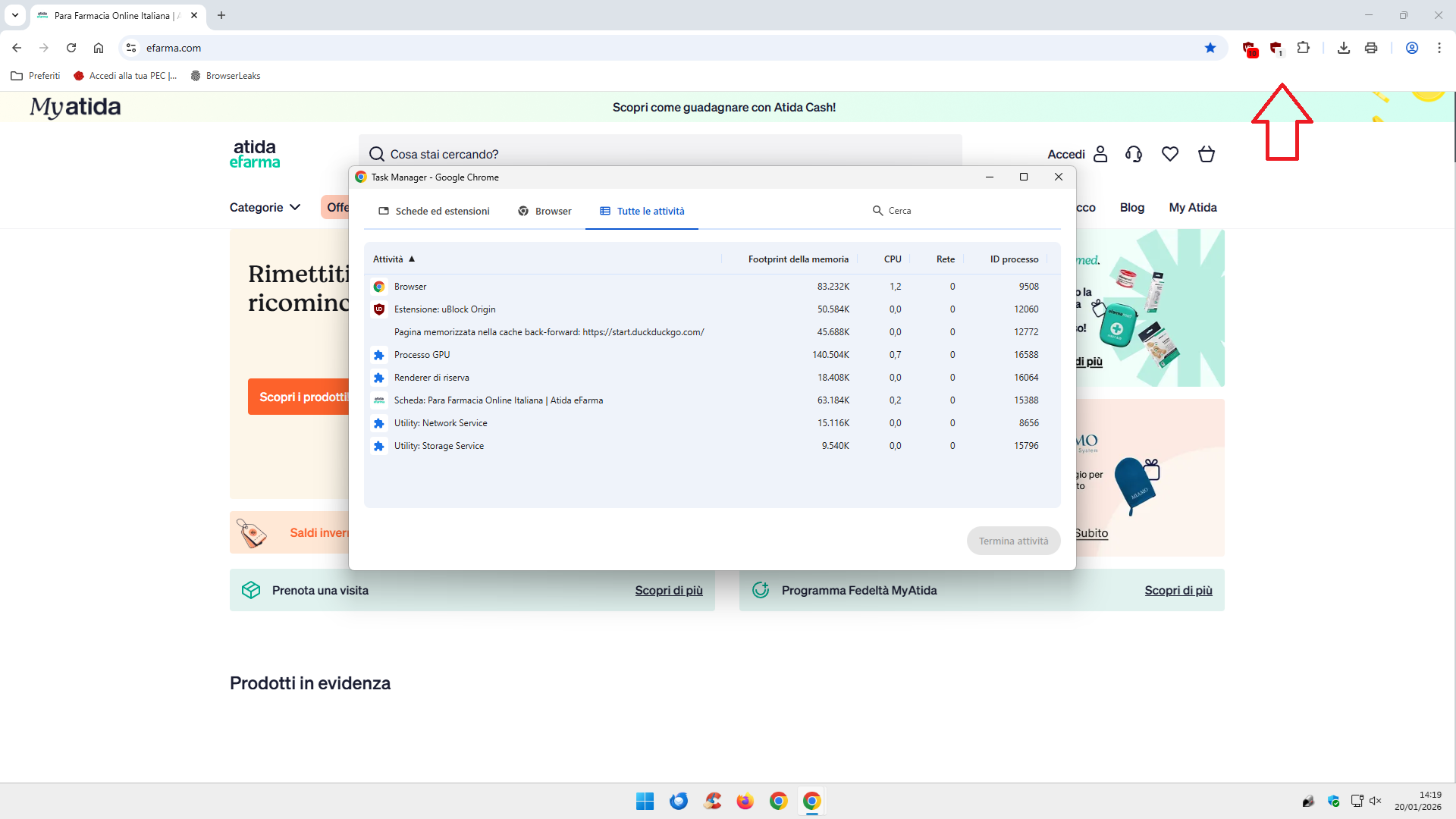Open the tab search chevron at top left
Viewport: 1456px width, 819px height.
click(15, 15)
